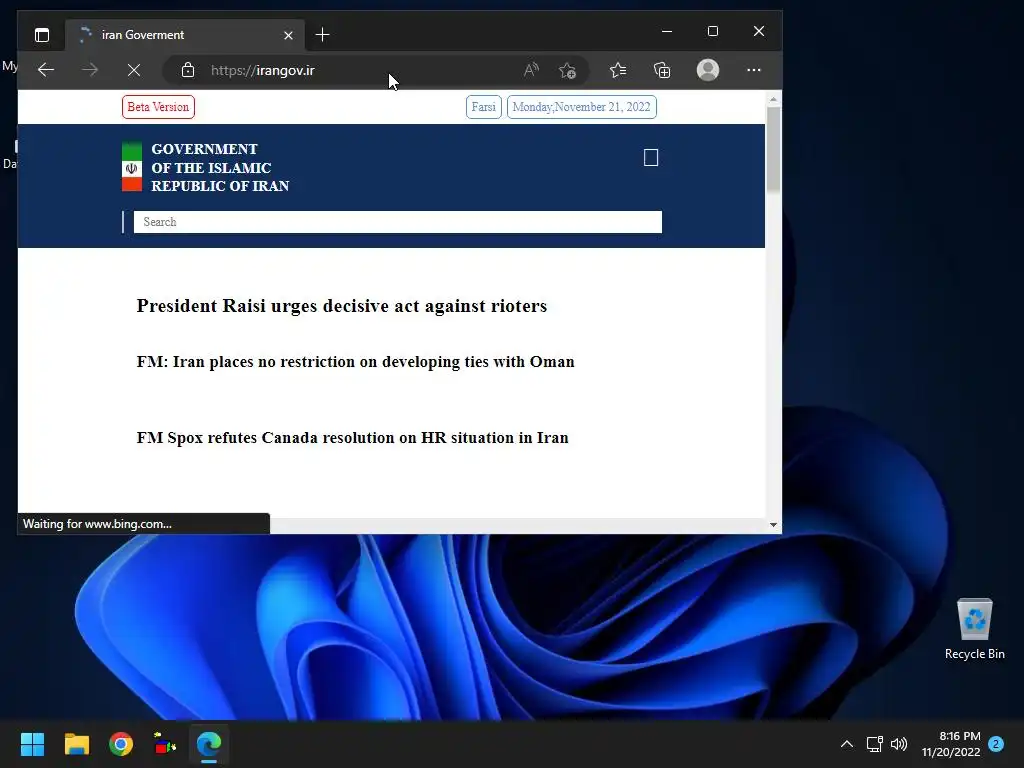This screenshot has height=768, width=1024.
Task: Open the volume tray icon
Action: pos(899,744)
